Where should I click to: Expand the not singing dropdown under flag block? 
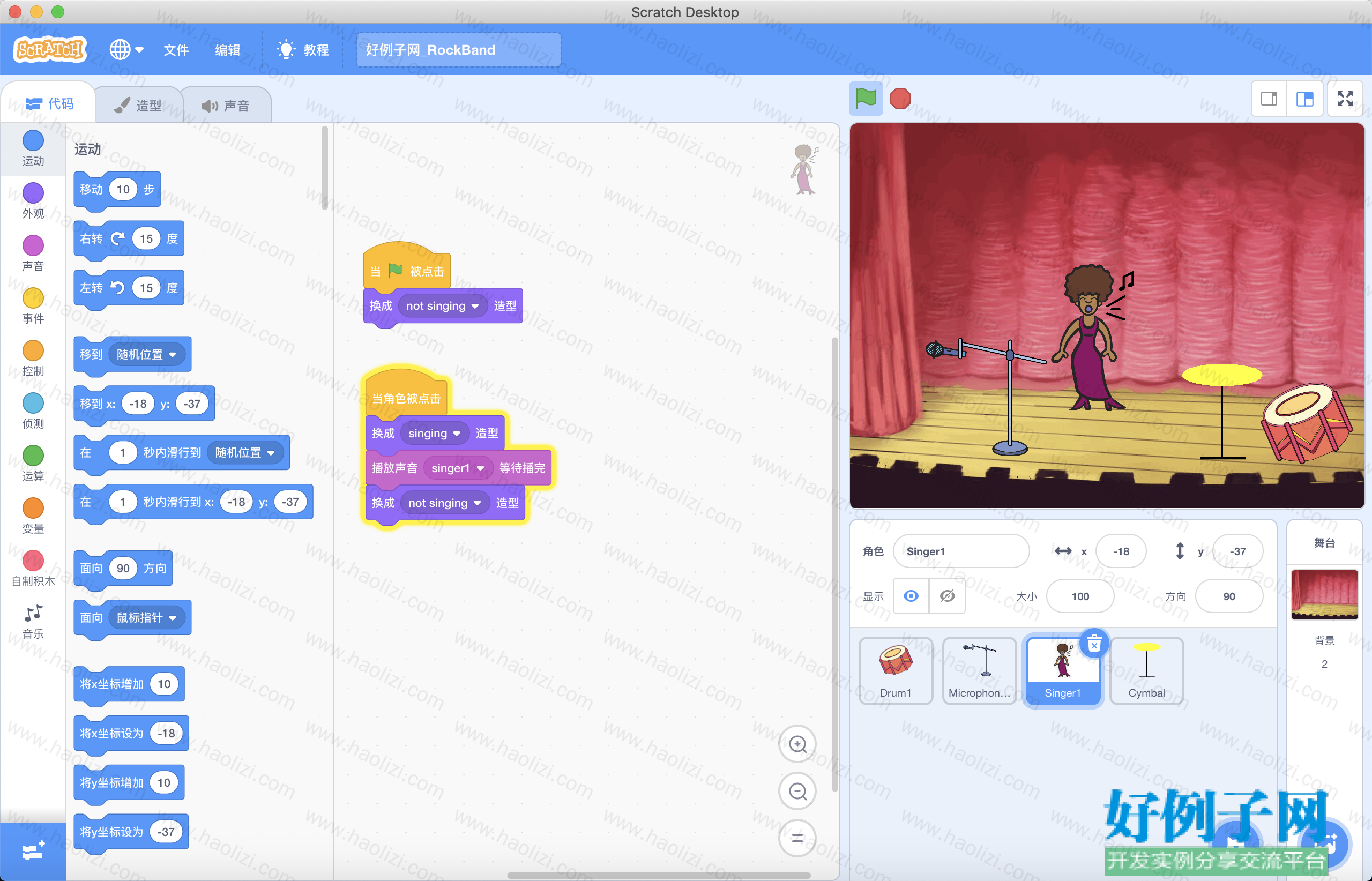[x=442, y=305]
